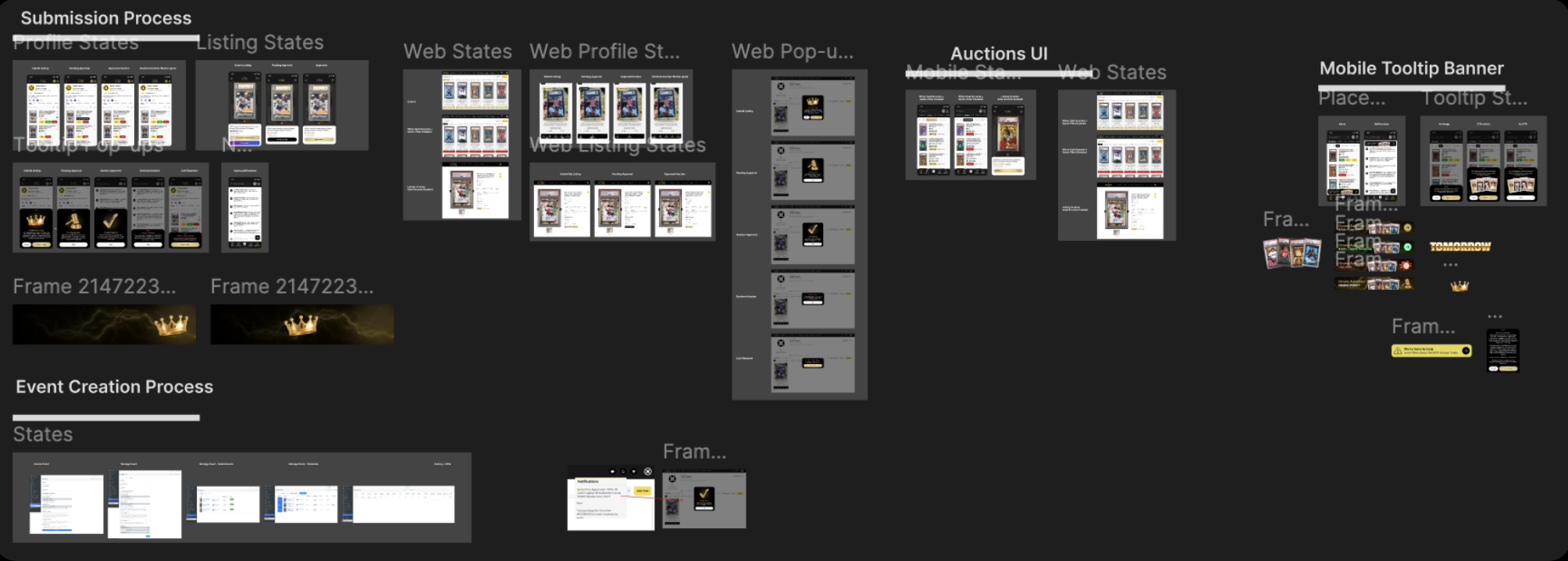The width and height of the screenshot is (1568, 561).
Task: Select the Submission Process section title
Action: tap(106, 18)
